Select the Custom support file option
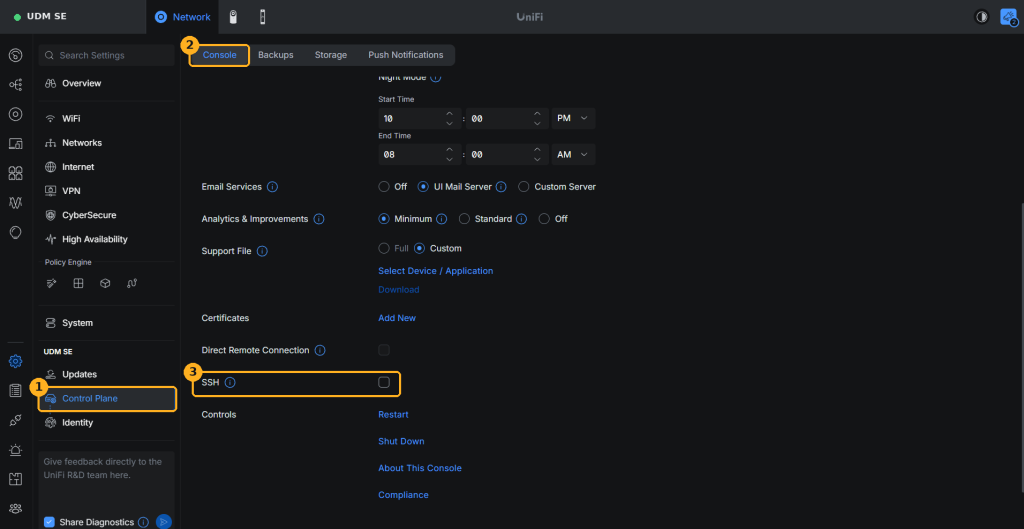The height and width of the screenshot is (529, 1024). pyautogui.click(x=419, y=248)
